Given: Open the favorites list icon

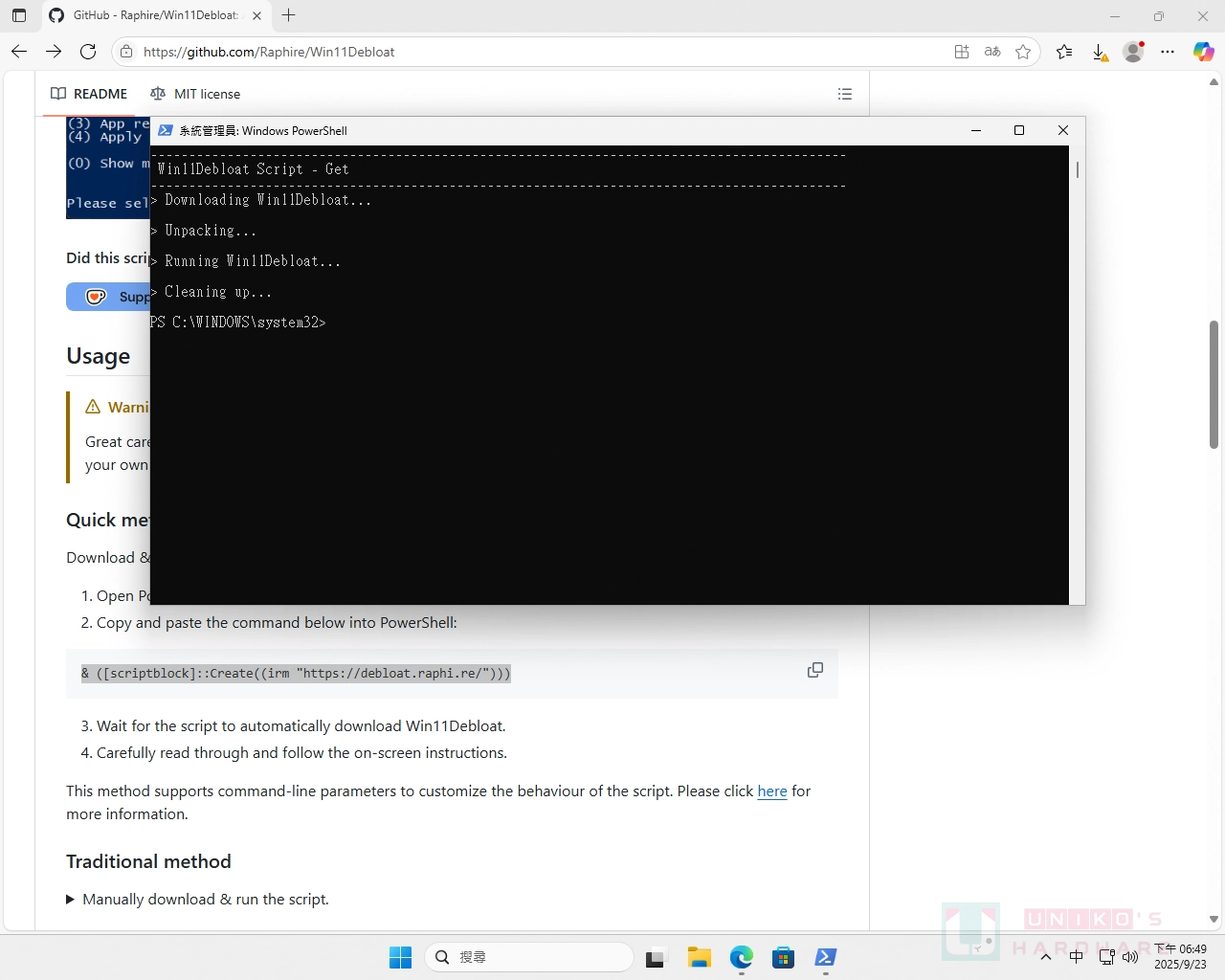Looking at the screenshot, I should 1064,52.
